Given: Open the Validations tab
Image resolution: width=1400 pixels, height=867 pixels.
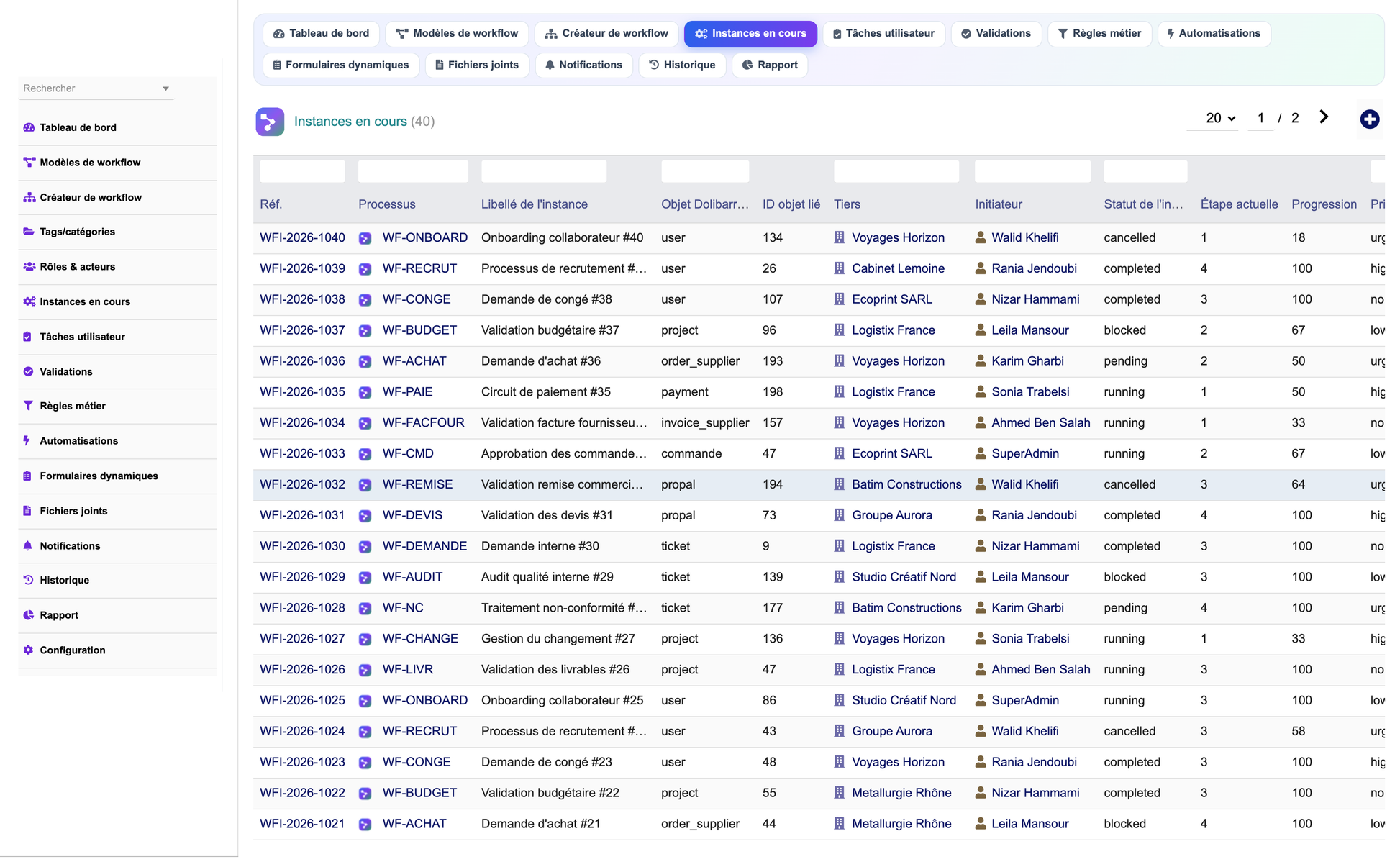Looking at the screenshot, I should (996, 33).
